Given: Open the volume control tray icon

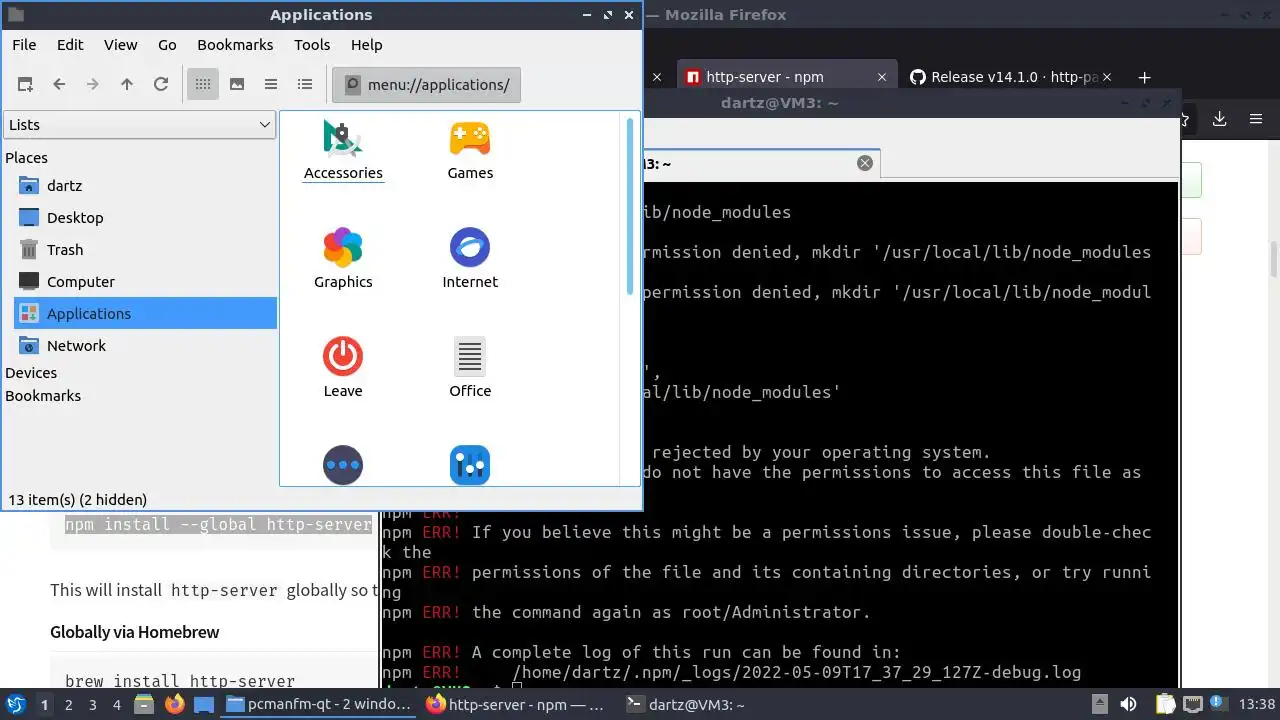Looking at the screenshot, I should point(1128,704).
